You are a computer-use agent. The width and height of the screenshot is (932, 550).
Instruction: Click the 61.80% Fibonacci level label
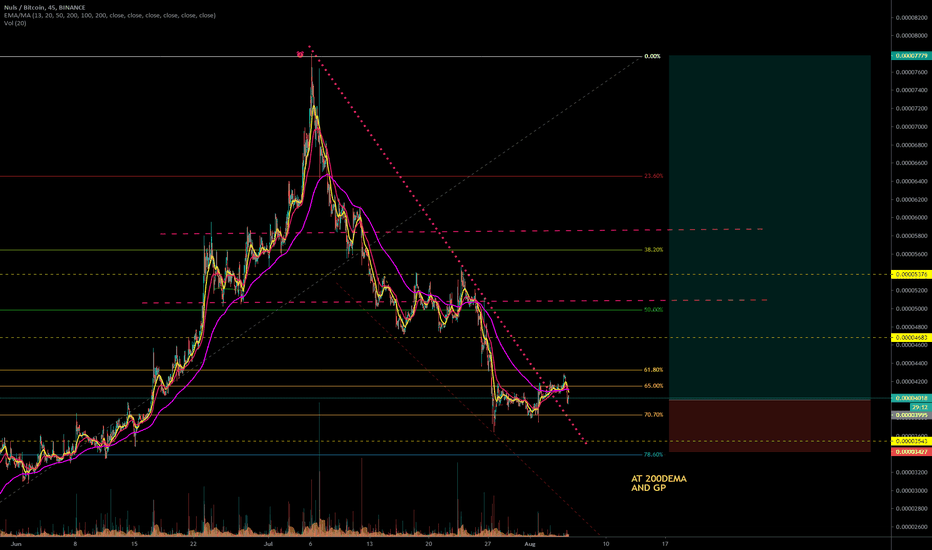[x=653, y=370]
